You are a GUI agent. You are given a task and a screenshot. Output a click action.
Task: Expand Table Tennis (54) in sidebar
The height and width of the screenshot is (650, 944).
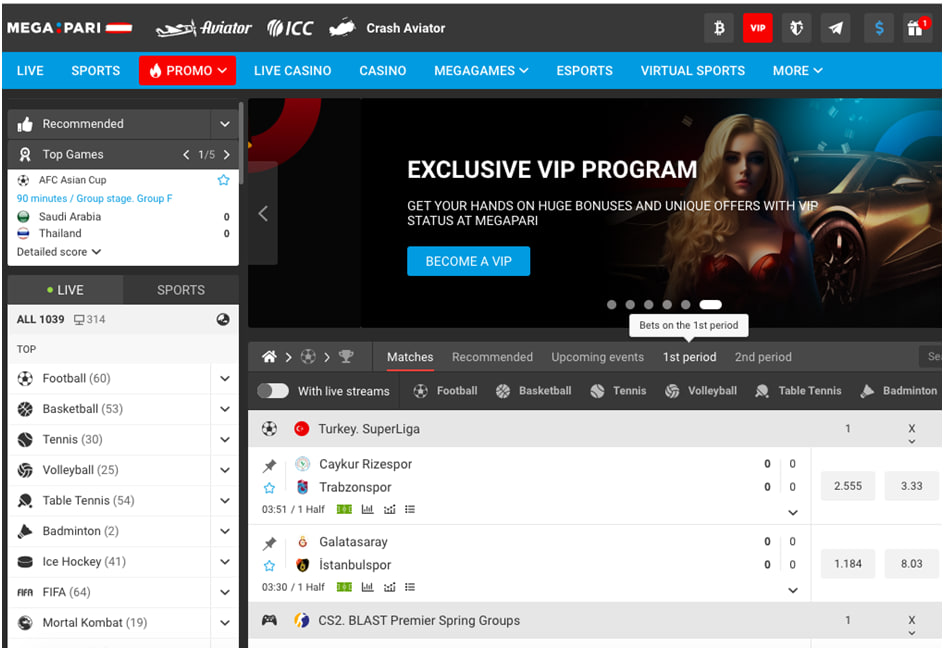coord(225,501)
